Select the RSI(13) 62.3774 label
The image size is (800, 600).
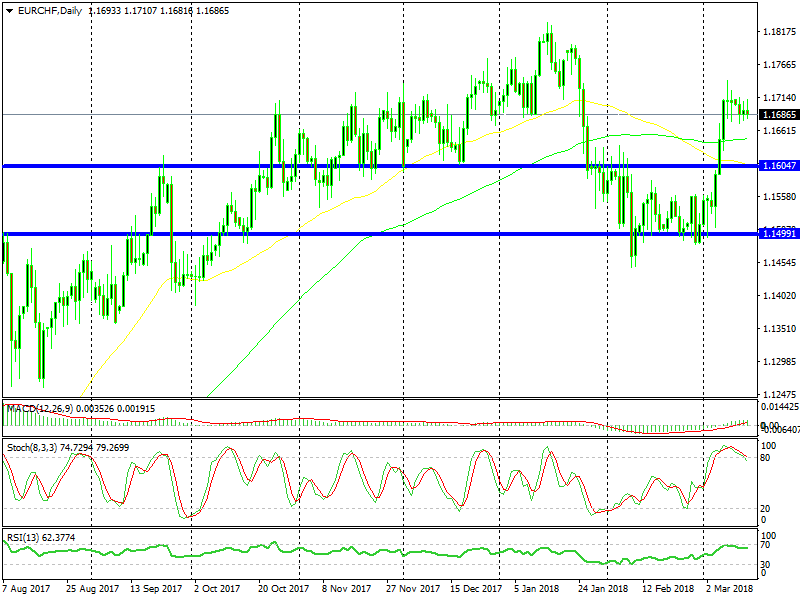pos(41,537)
